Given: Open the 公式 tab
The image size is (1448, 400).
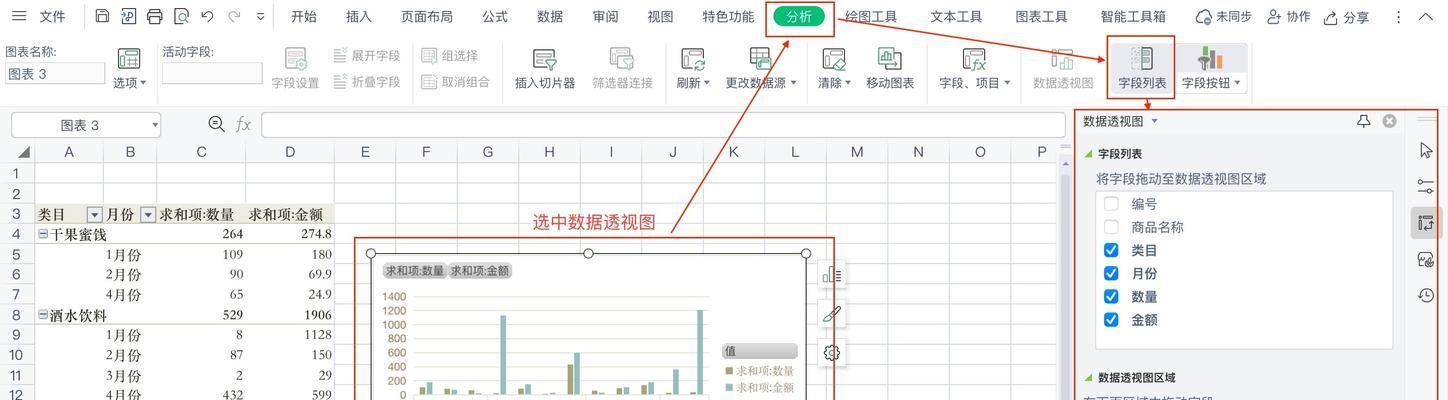Looking at the screenshot, I should [495, 17].
